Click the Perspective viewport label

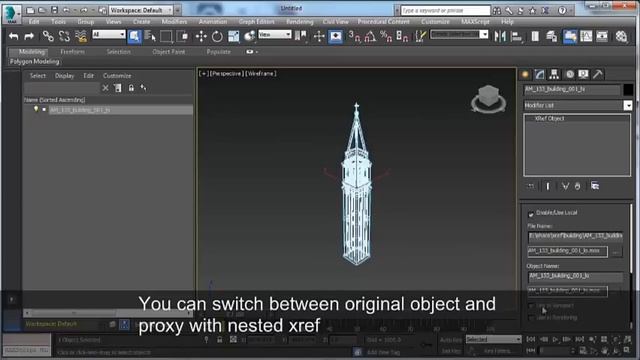tap(226, 73)
